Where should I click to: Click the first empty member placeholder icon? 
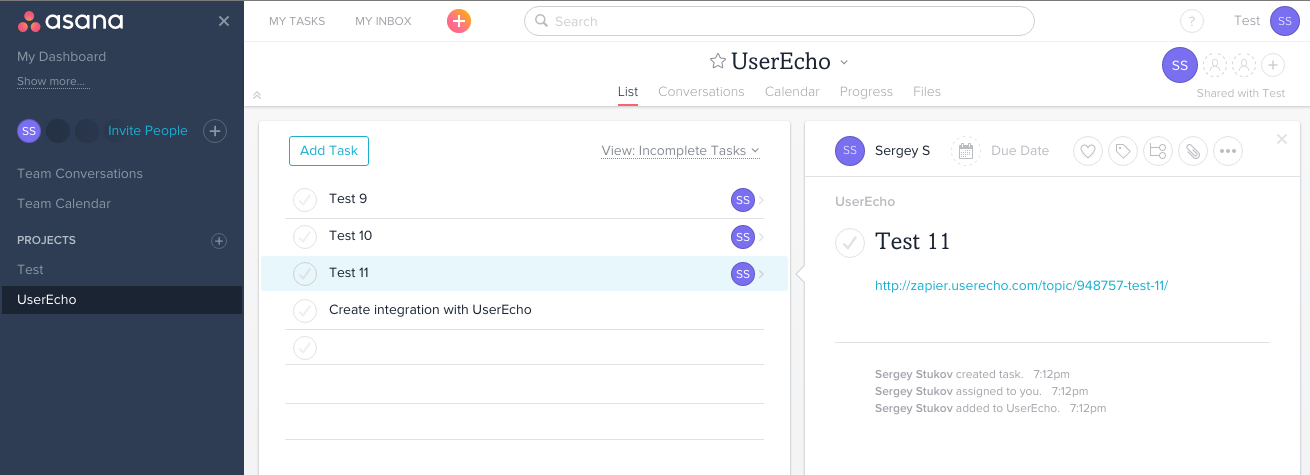pyautogui.click(x=1215, y=65)
